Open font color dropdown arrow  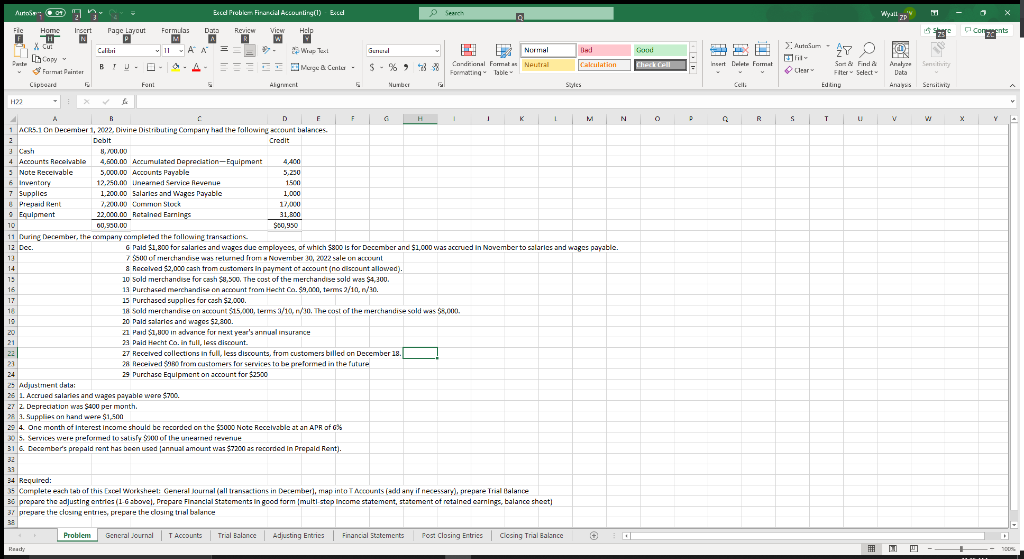204,67
